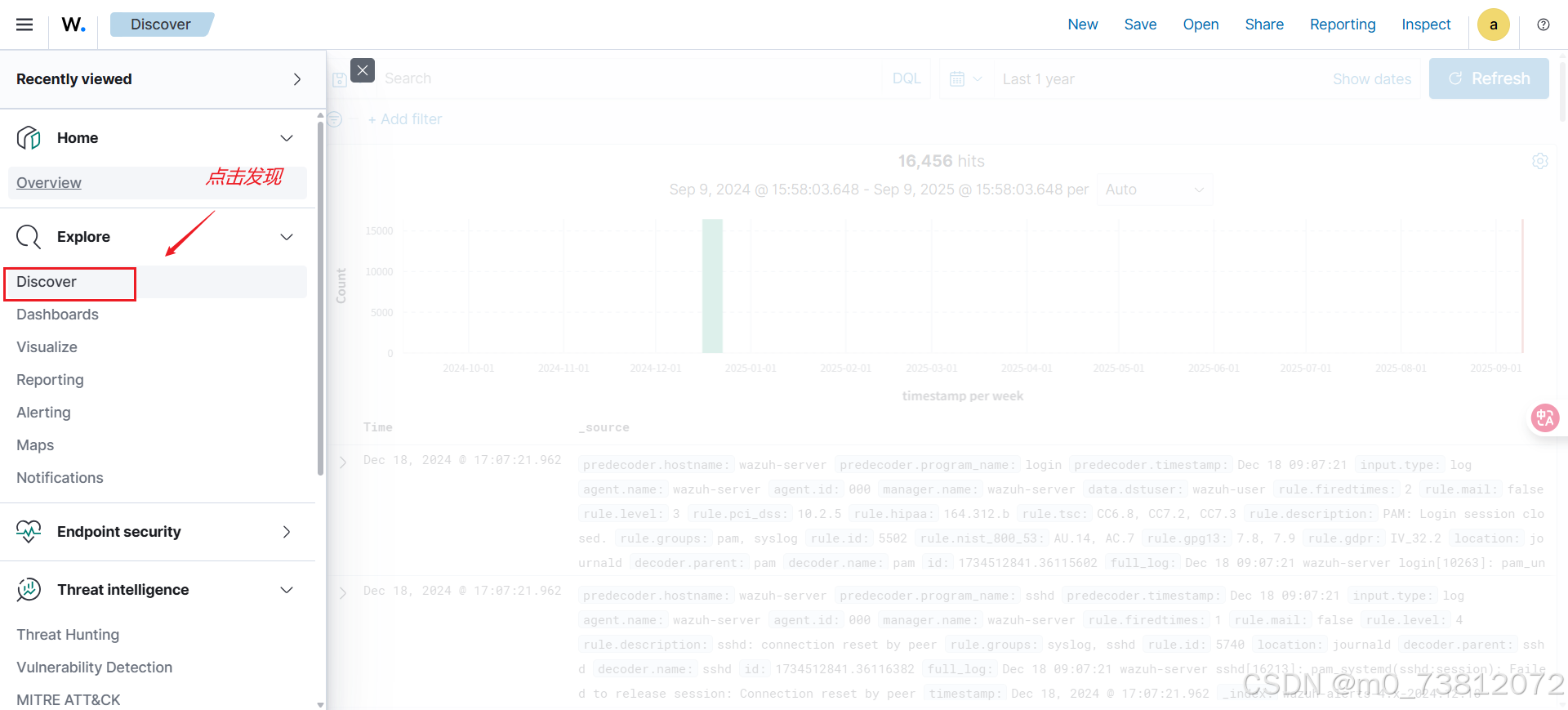
Task: Open Maps from the side menu
Action: [x=35, y=445]
